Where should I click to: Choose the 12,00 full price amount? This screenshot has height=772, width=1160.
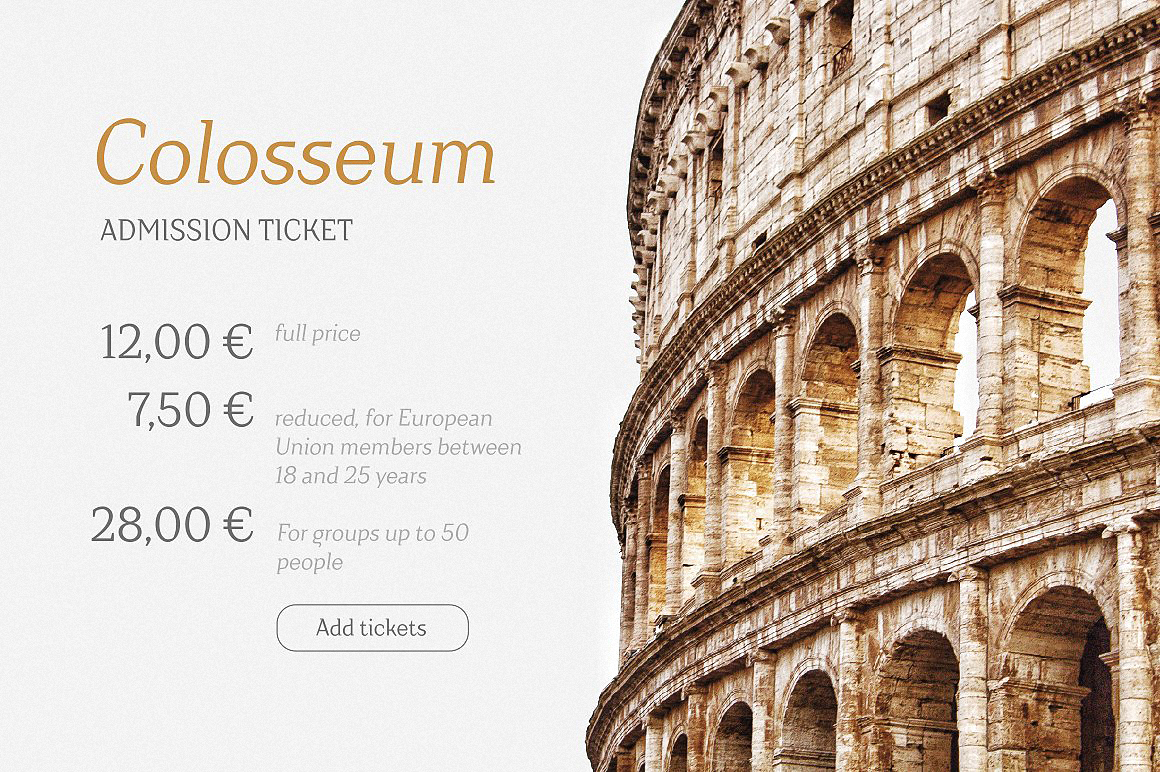click(155, 342)
